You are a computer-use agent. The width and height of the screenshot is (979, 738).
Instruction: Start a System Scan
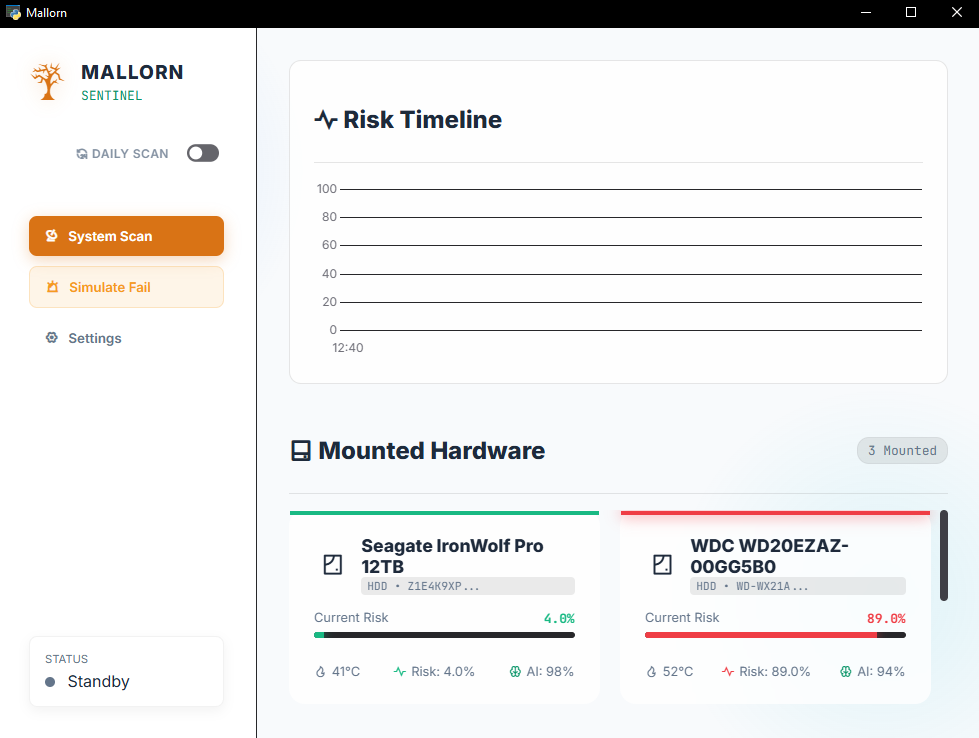pos(126,236)
